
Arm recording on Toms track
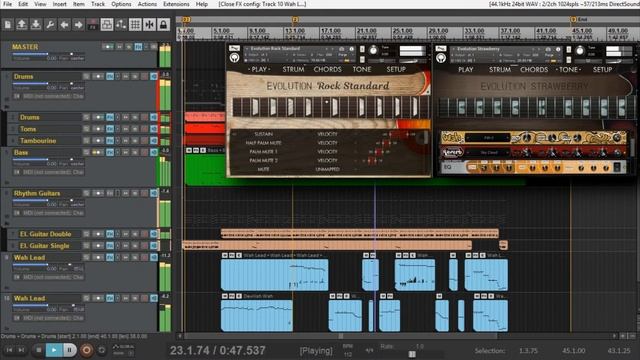(x=144, y=129)
